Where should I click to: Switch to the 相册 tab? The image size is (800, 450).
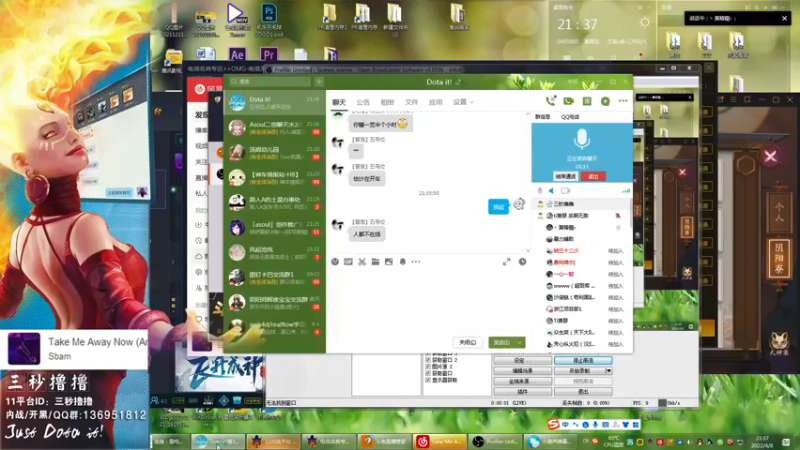click(x=387, y=102)
